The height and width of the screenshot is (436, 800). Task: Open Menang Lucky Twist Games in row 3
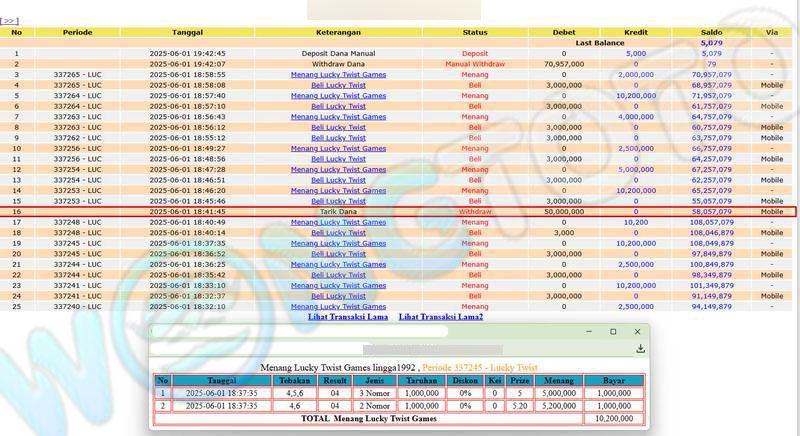coord(338,75)
